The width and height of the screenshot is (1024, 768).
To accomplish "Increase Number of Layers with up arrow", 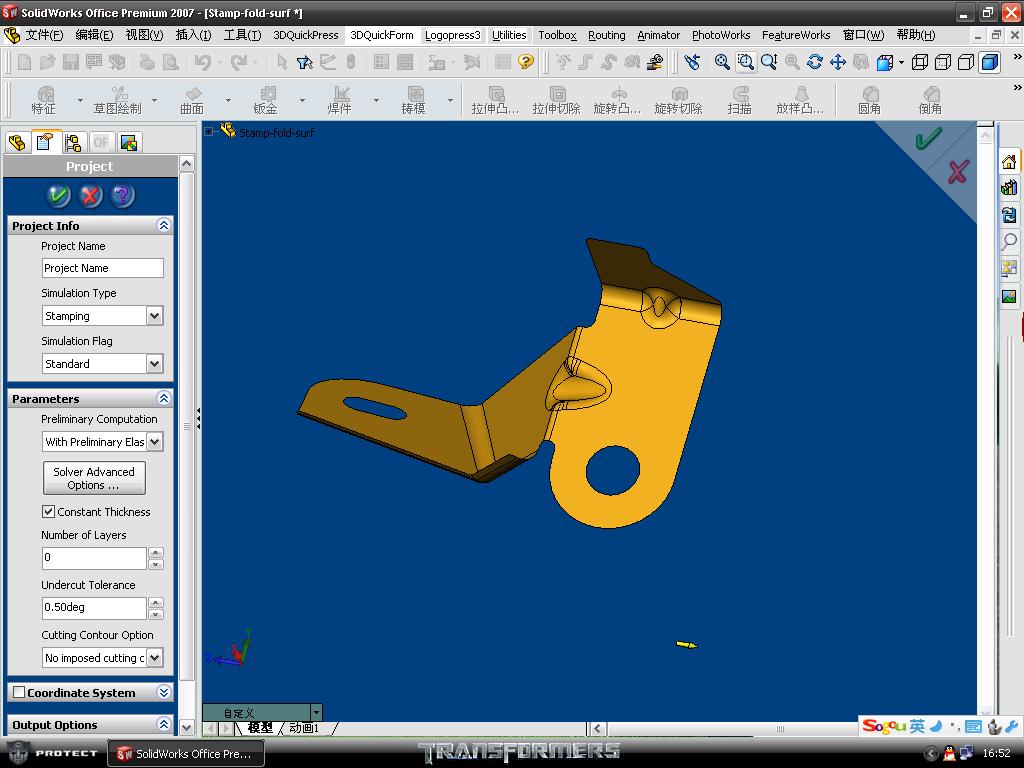I will pos(155,552).
